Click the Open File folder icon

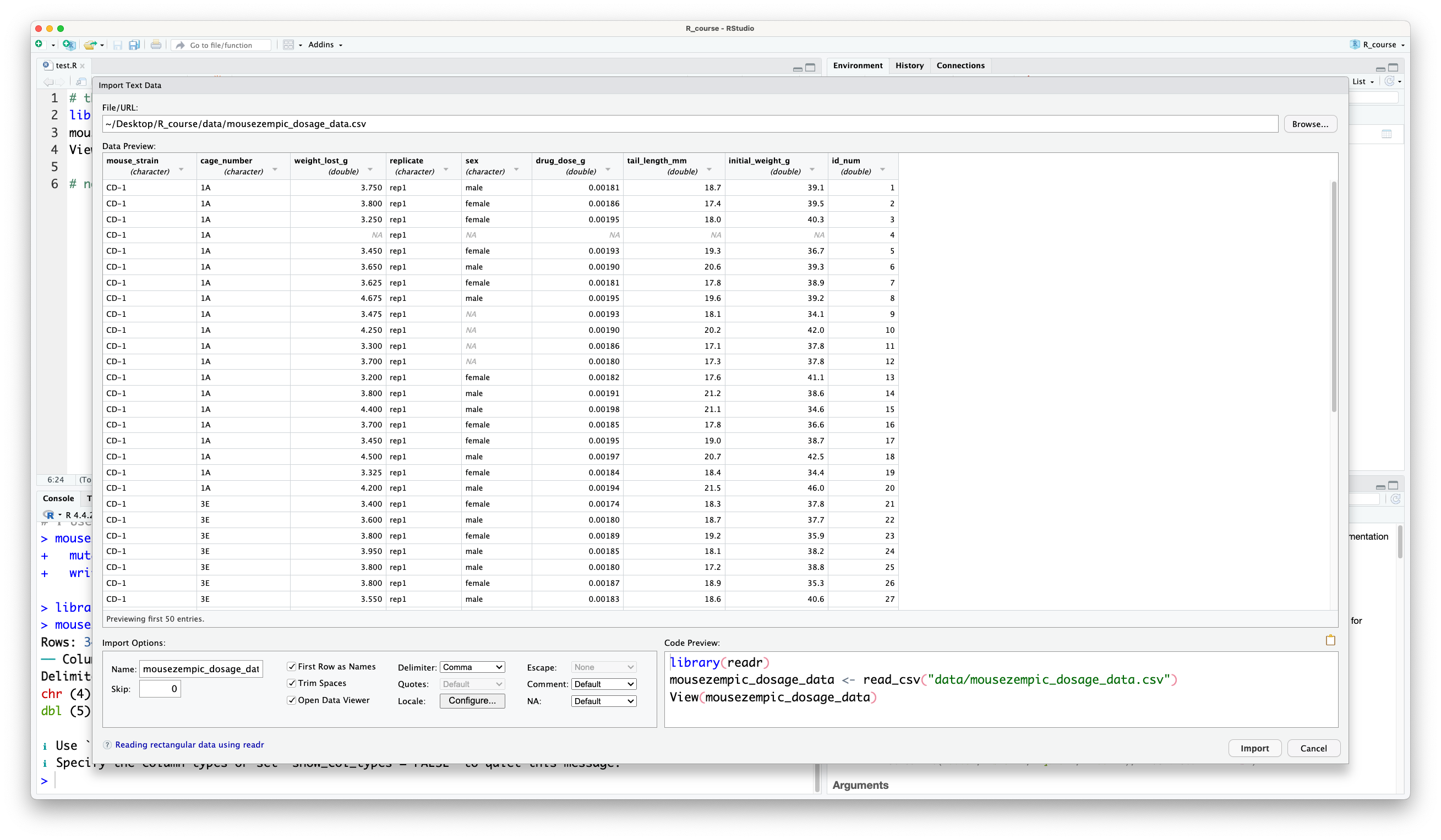[x=90, y=45]
